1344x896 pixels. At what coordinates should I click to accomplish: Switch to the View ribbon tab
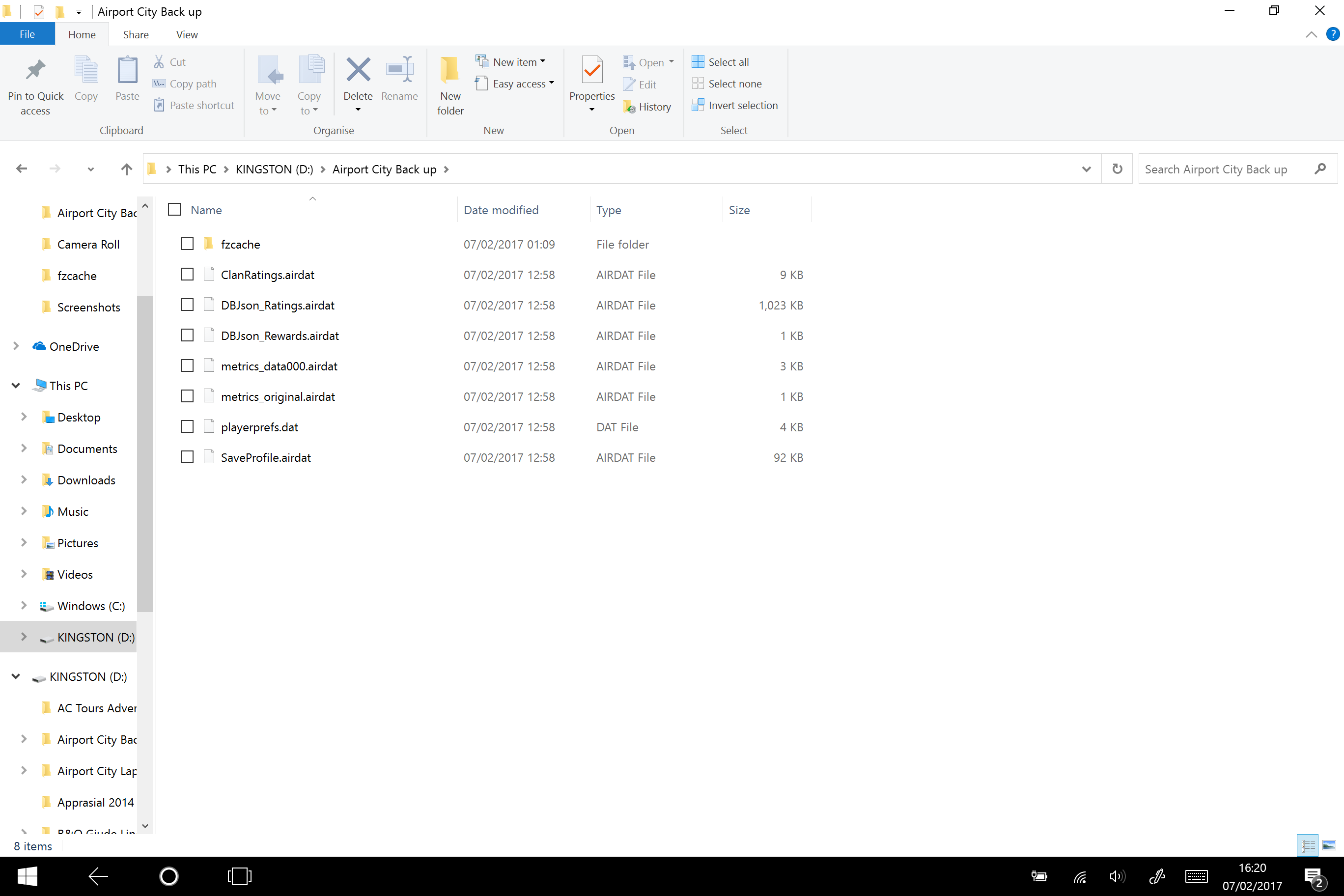point(187,34)
